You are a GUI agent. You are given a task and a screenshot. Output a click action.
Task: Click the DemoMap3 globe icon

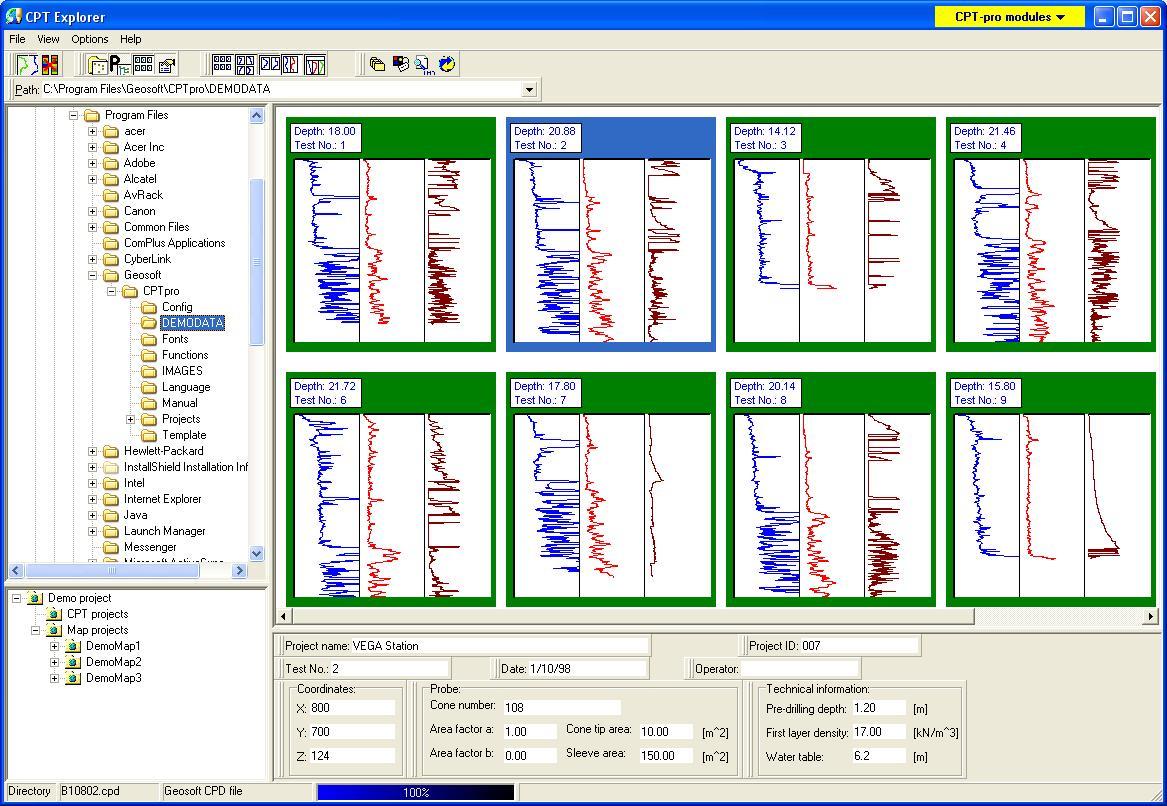[x=73, y=678]
